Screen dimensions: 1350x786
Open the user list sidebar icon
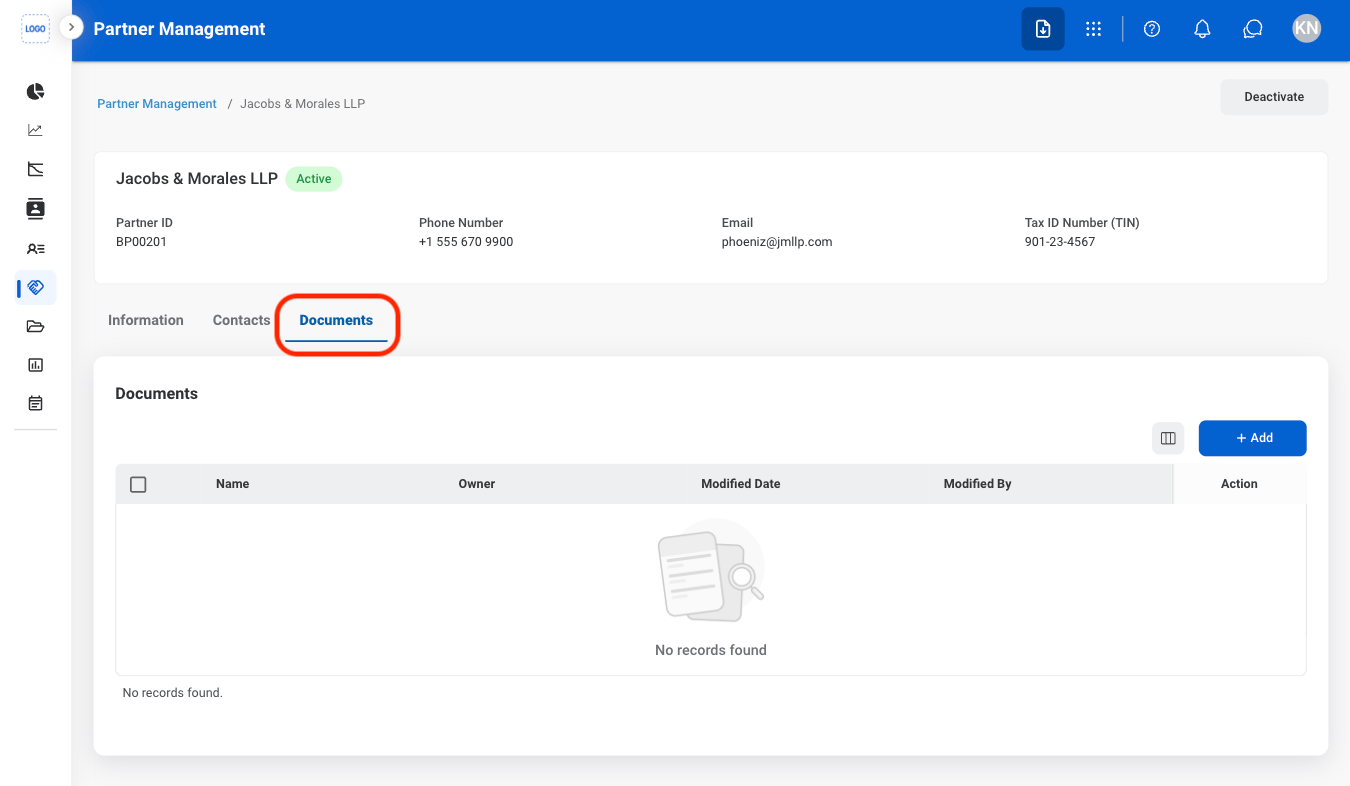(35, 248)
